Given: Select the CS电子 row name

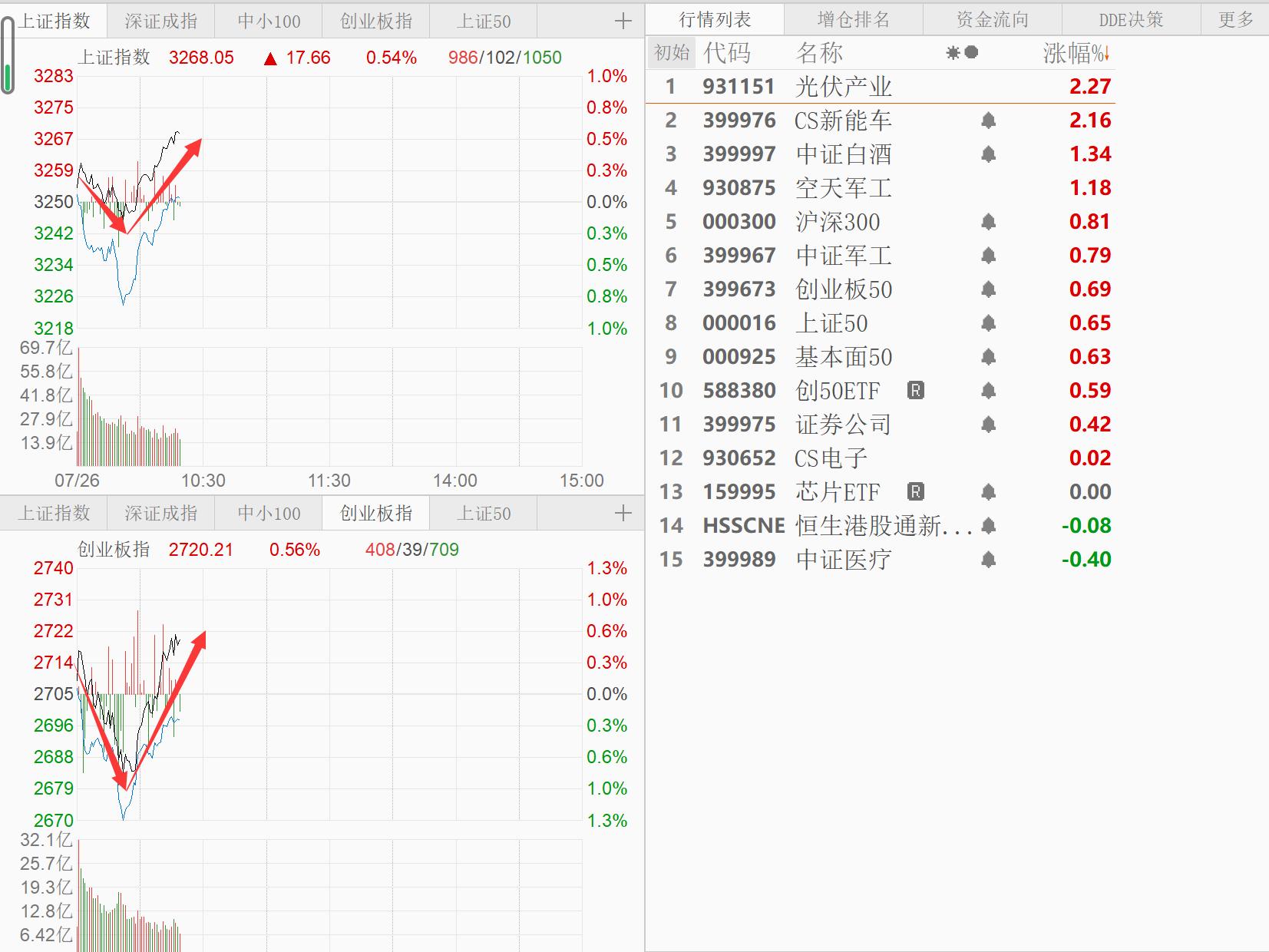Looking at the screenshot, I should coord(831,458).
